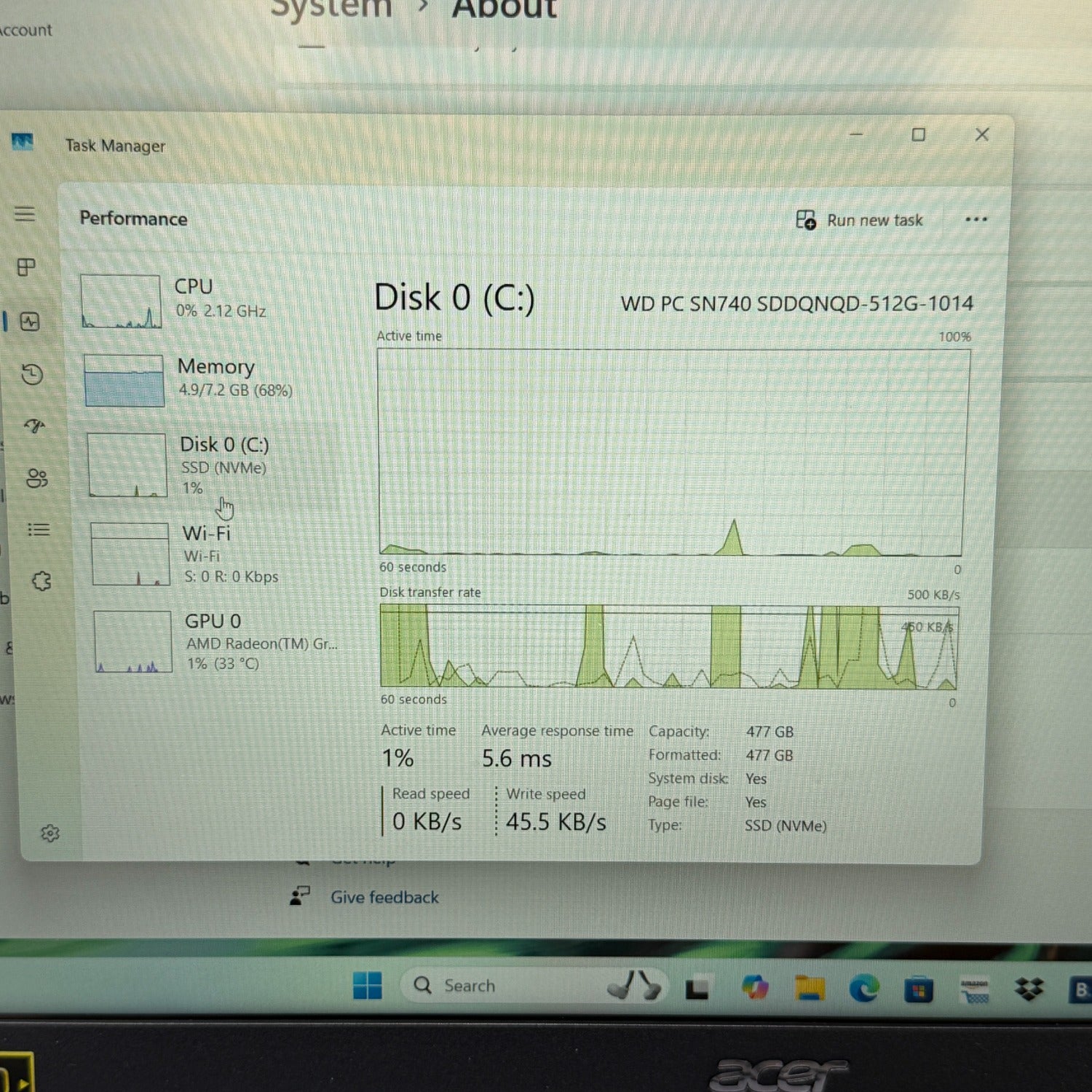Open the Windows Start menu
This screenshot has height=1092, width=1092.
coord(367,986)
